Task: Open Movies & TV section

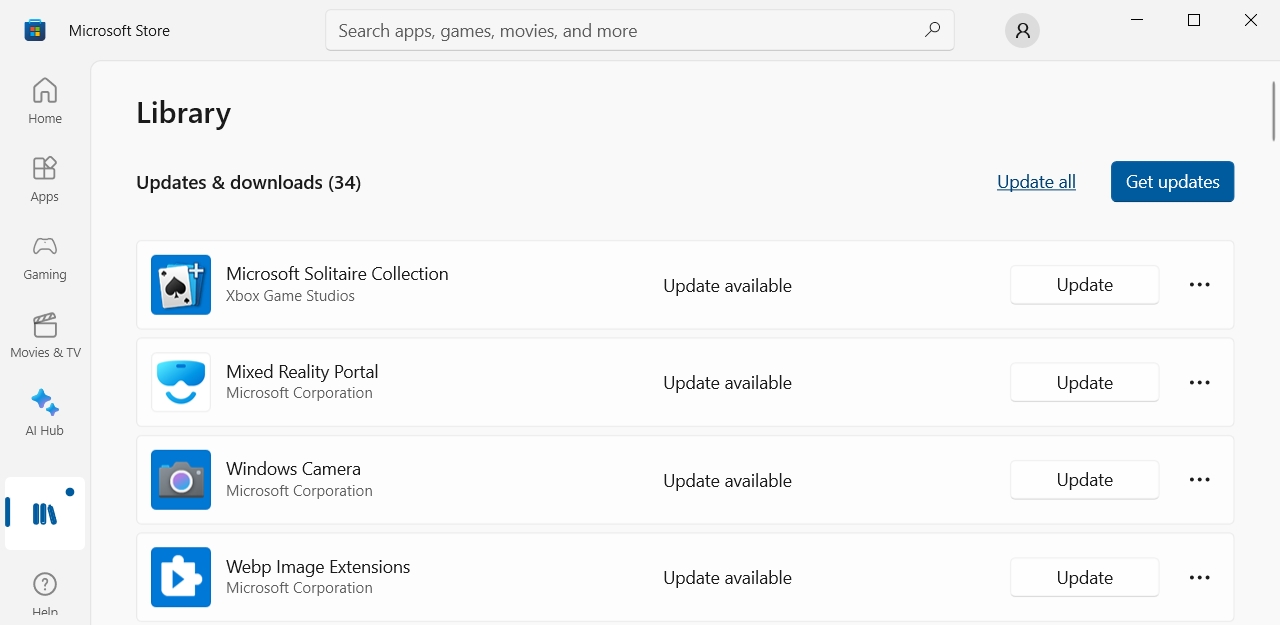Action: tap(45, 336)
